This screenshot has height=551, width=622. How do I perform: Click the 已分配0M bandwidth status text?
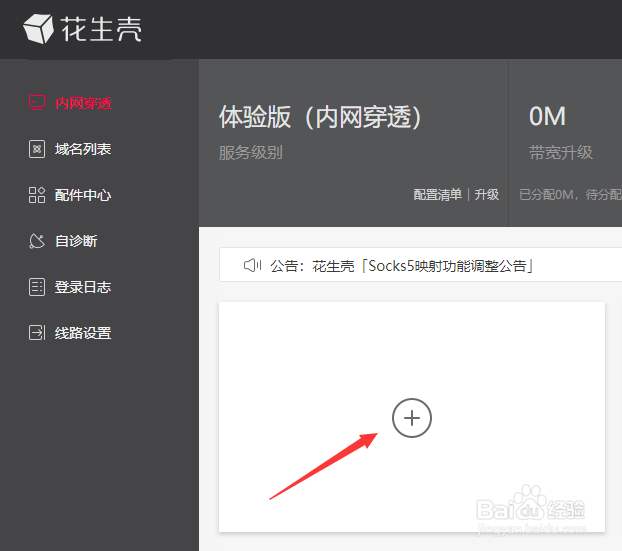click(x=570, y=195)
